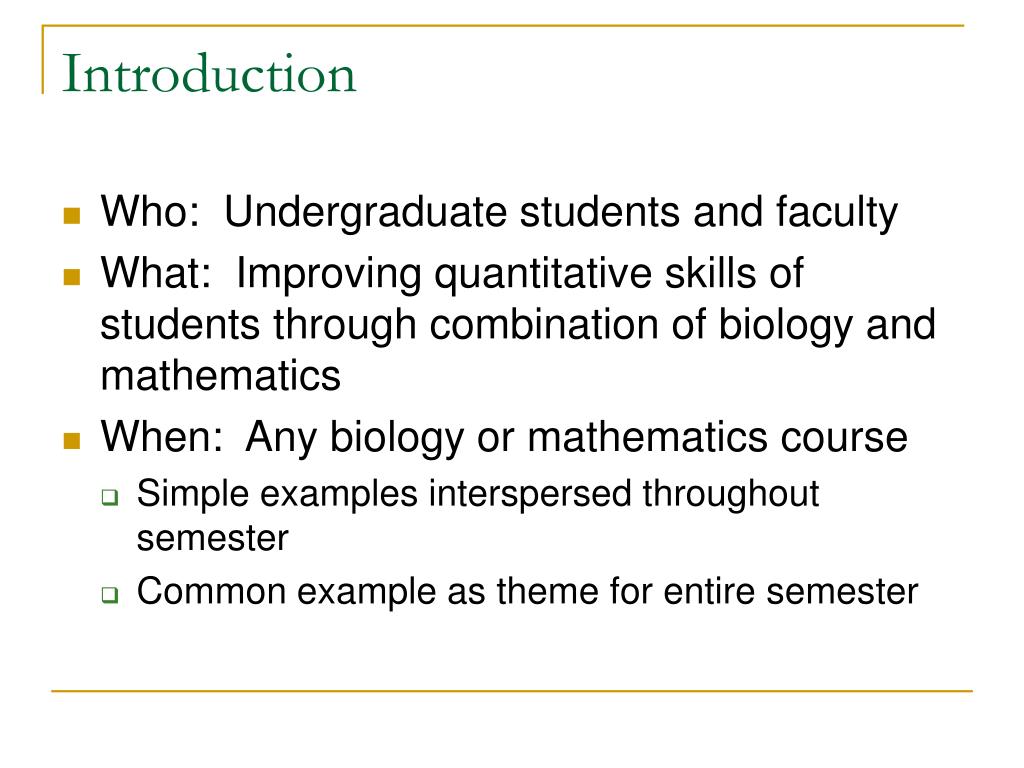Click the When: label
This screenshot has width=1024, height=768.
tap(162, 436)
